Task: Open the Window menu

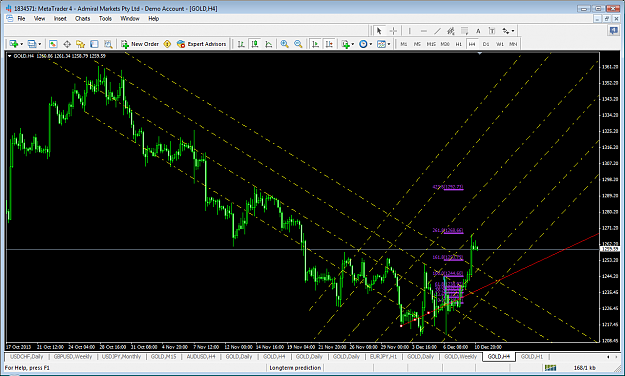Action: tap(130, 18)
